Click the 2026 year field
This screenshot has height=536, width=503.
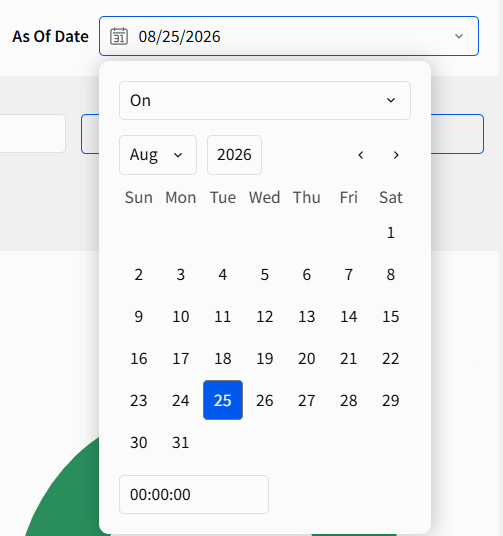234,155
